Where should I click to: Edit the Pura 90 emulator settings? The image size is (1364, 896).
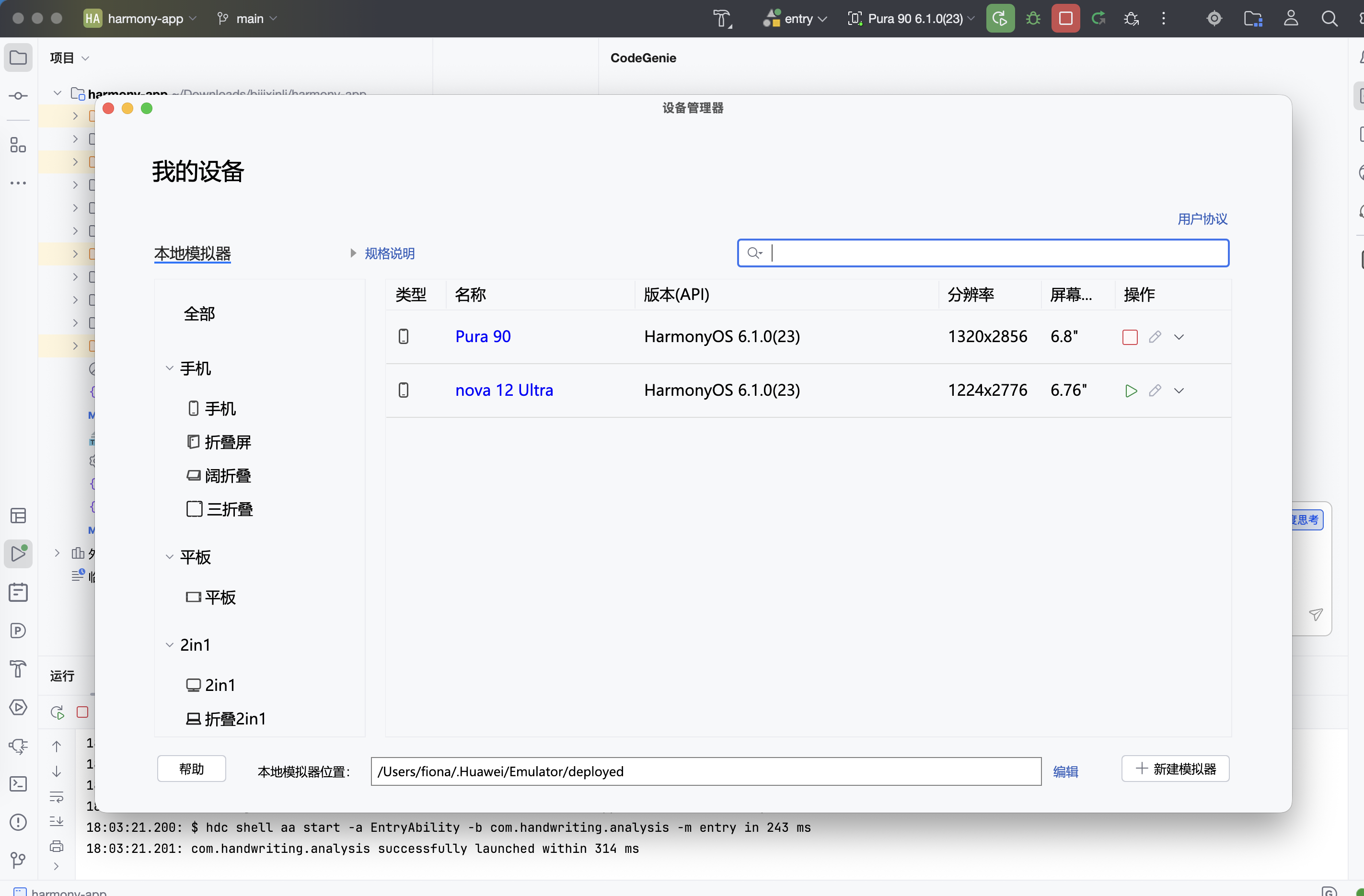tap(1155, 337)
